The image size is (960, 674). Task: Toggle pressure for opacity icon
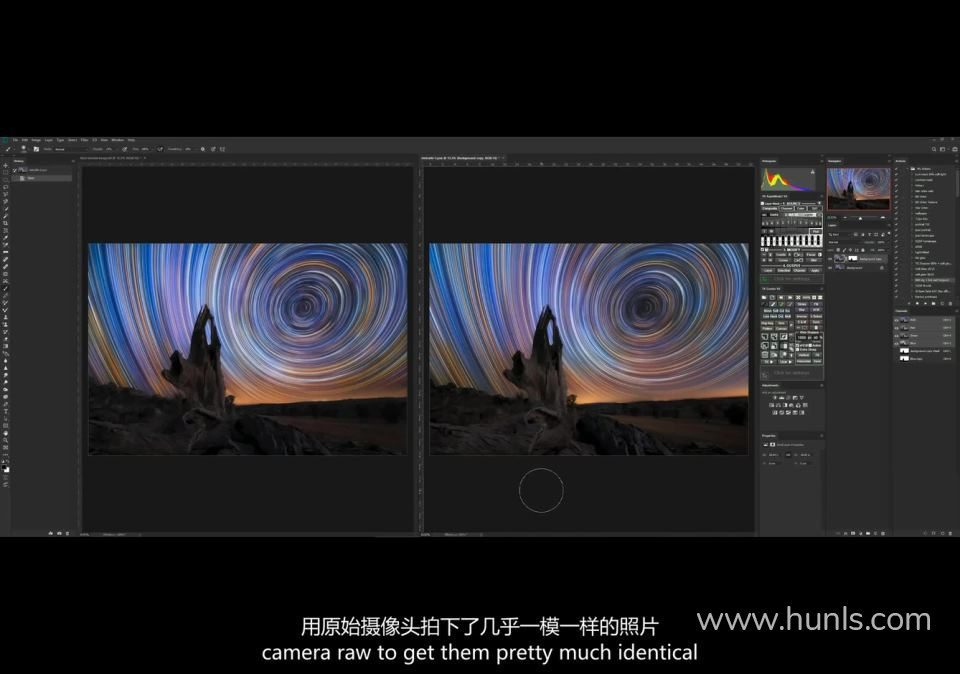pos(124,149)
